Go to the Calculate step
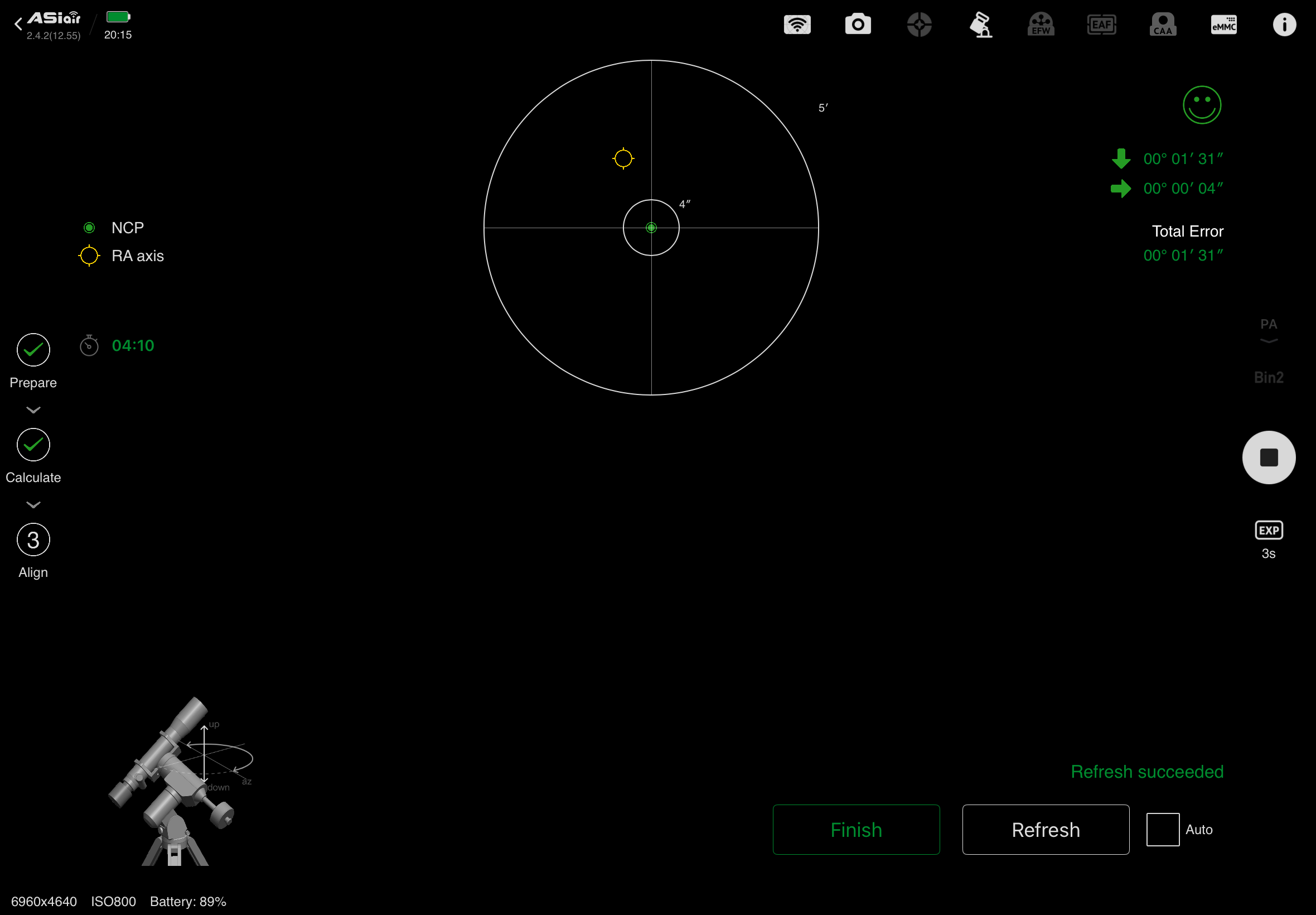 33,445
